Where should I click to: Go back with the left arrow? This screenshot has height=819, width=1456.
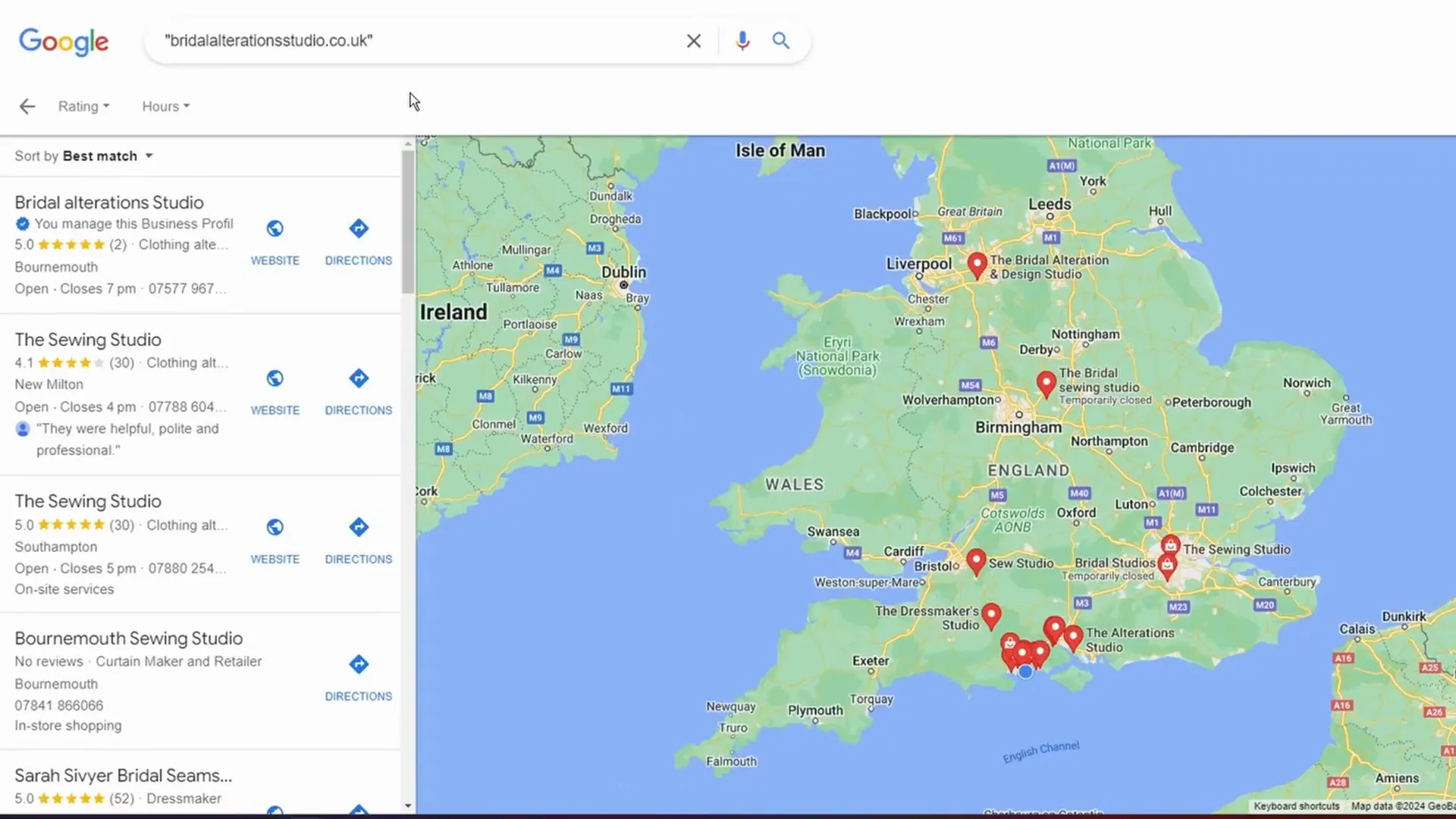(x=27, y=106)
